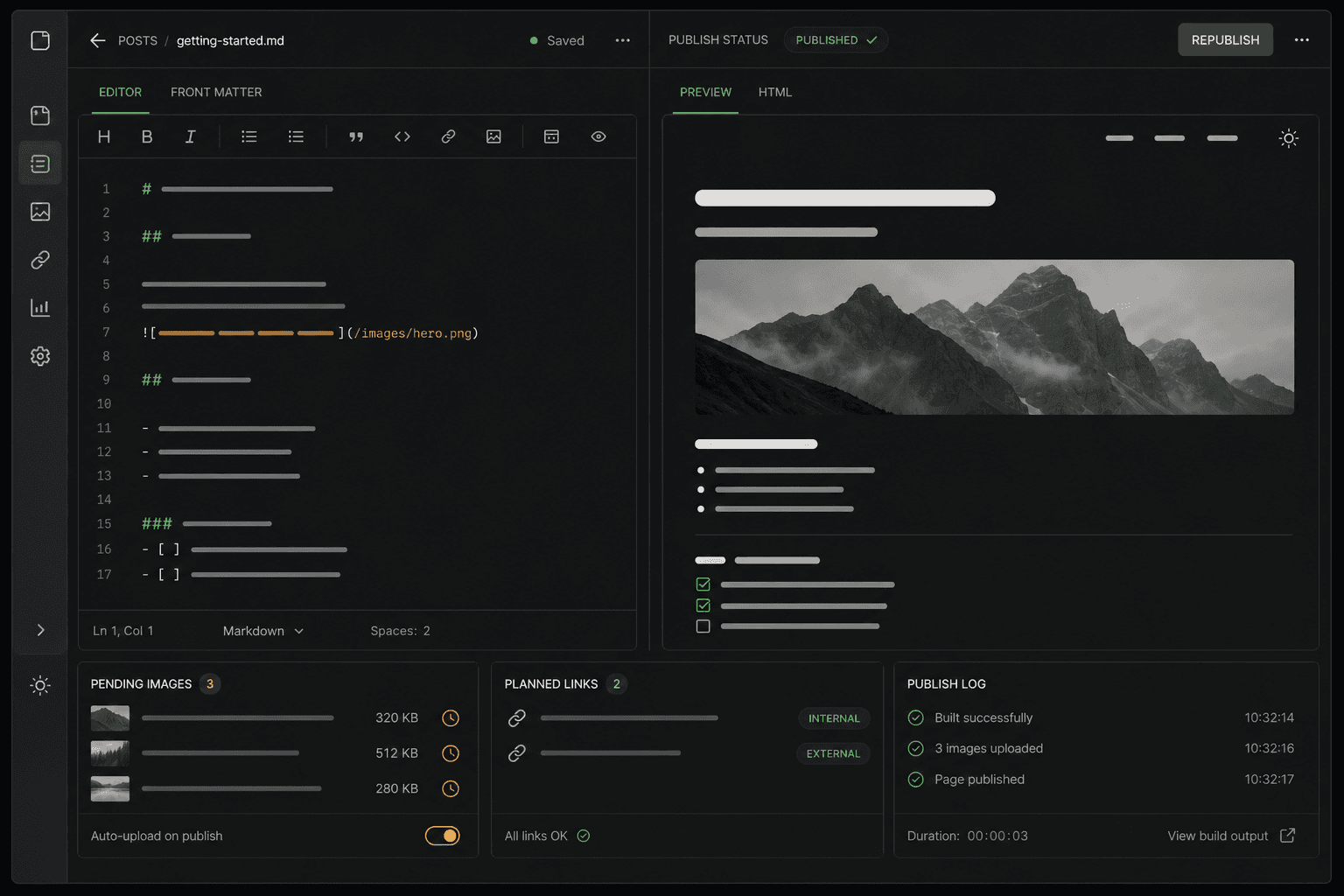1344x896 pixels.
Task: Open the posts list in the sidebar
Action: tap(40, 164)
